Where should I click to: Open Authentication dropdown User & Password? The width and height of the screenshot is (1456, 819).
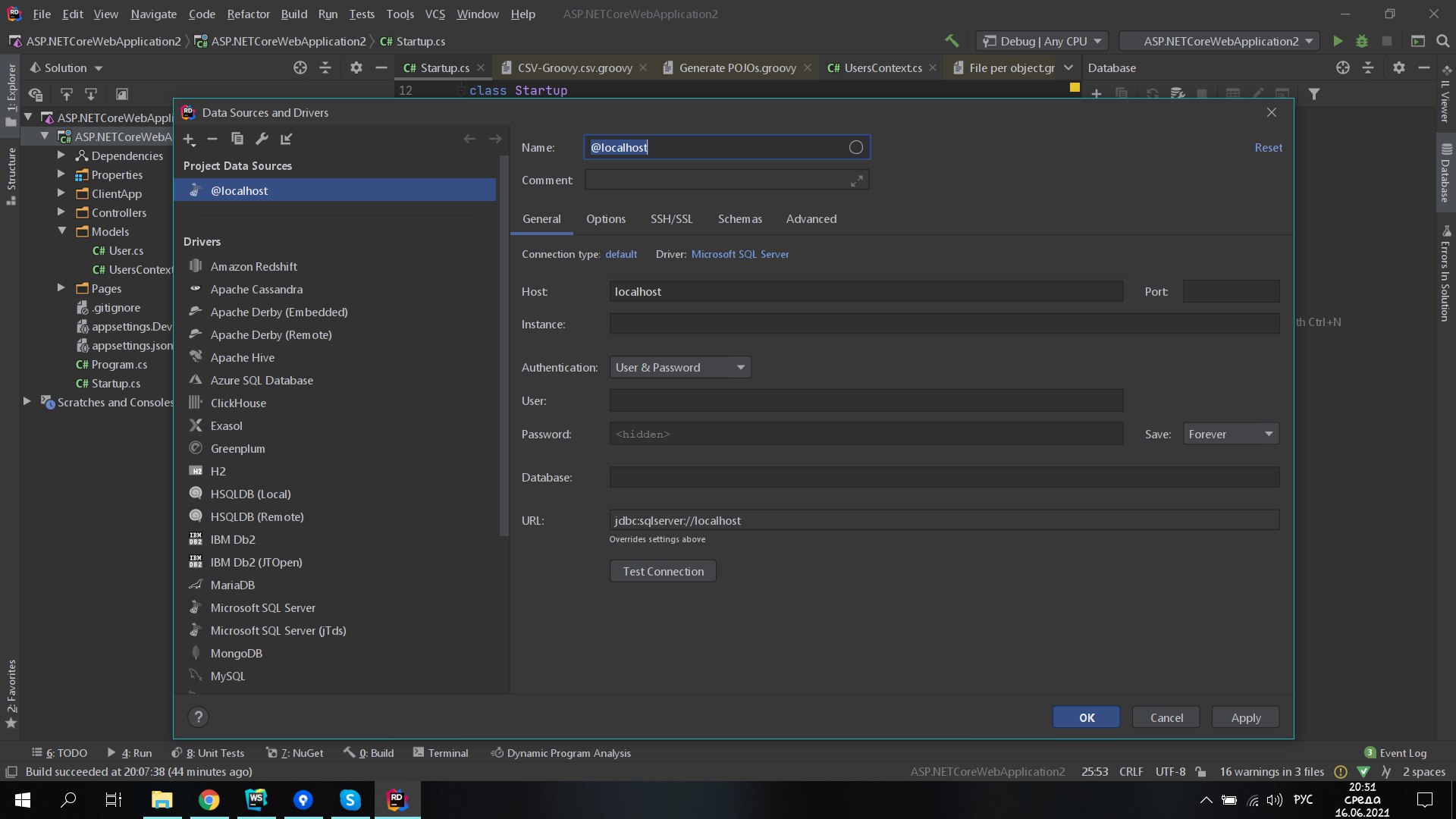tap(680, 368)
